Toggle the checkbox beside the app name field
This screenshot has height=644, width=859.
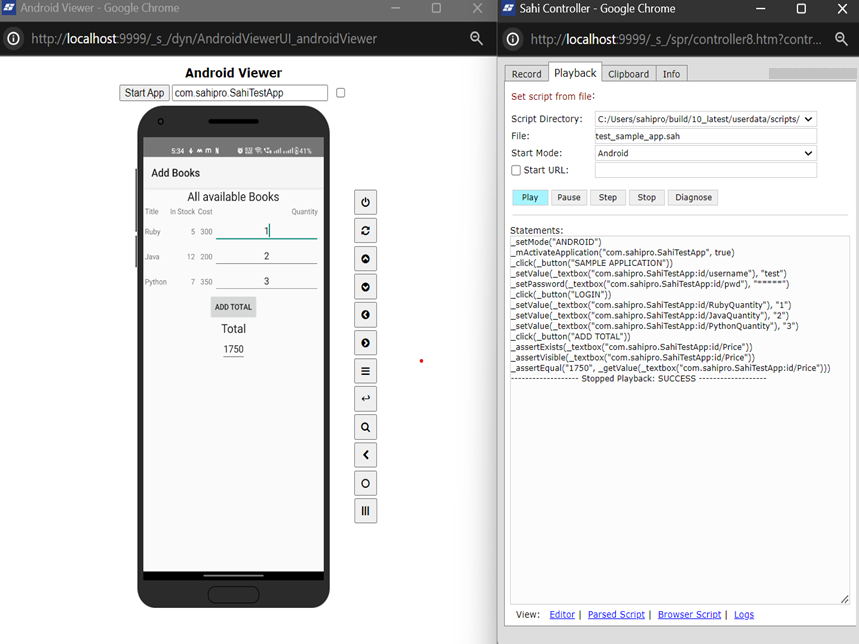pyautogui.click(x=341, y=93)
